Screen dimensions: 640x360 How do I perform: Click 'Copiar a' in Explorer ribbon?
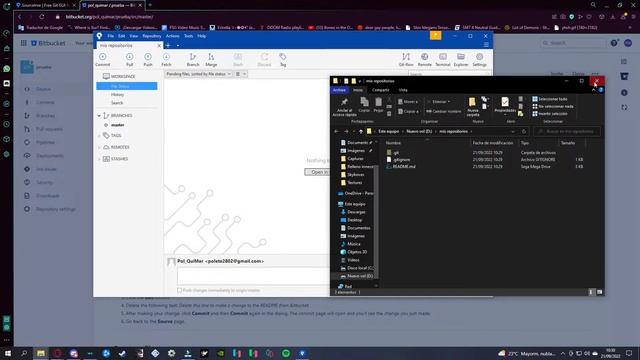click(408, 111)
